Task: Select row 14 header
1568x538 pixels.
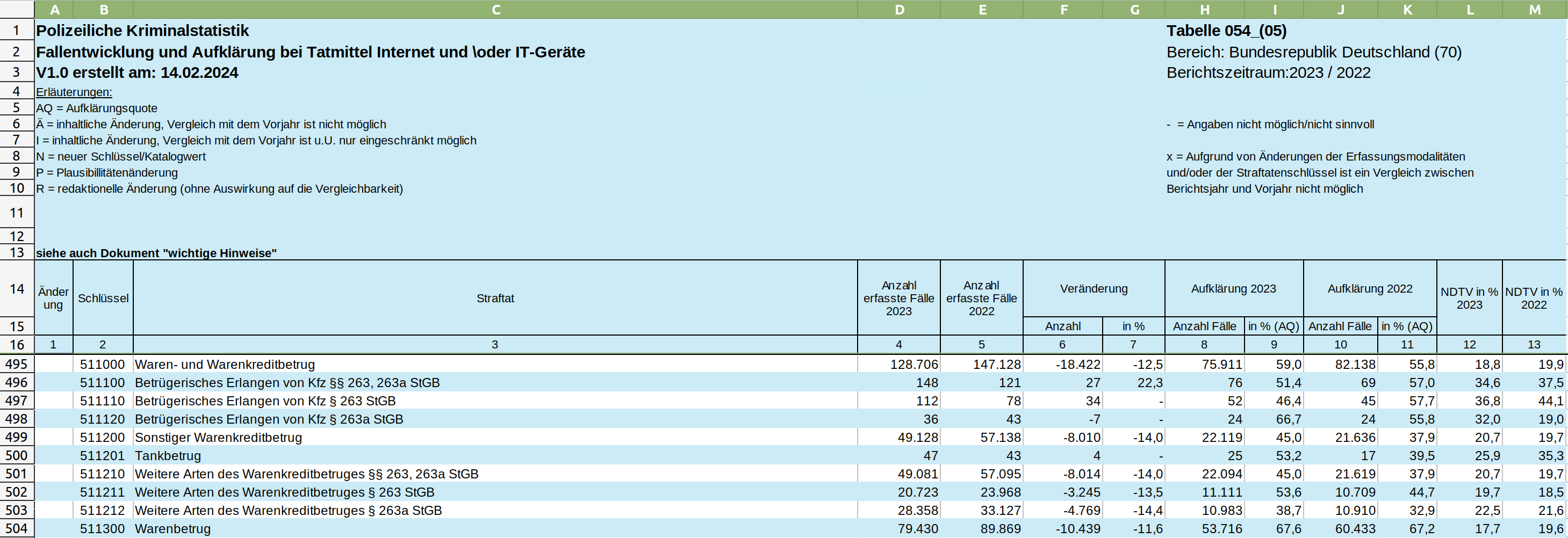Action: 17,289
